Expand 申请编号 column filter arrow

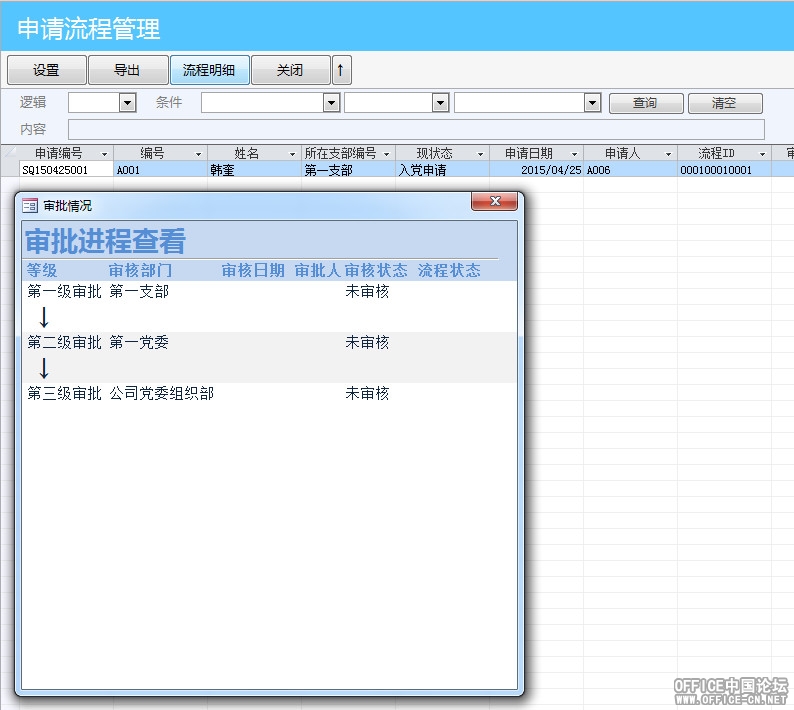105,154
